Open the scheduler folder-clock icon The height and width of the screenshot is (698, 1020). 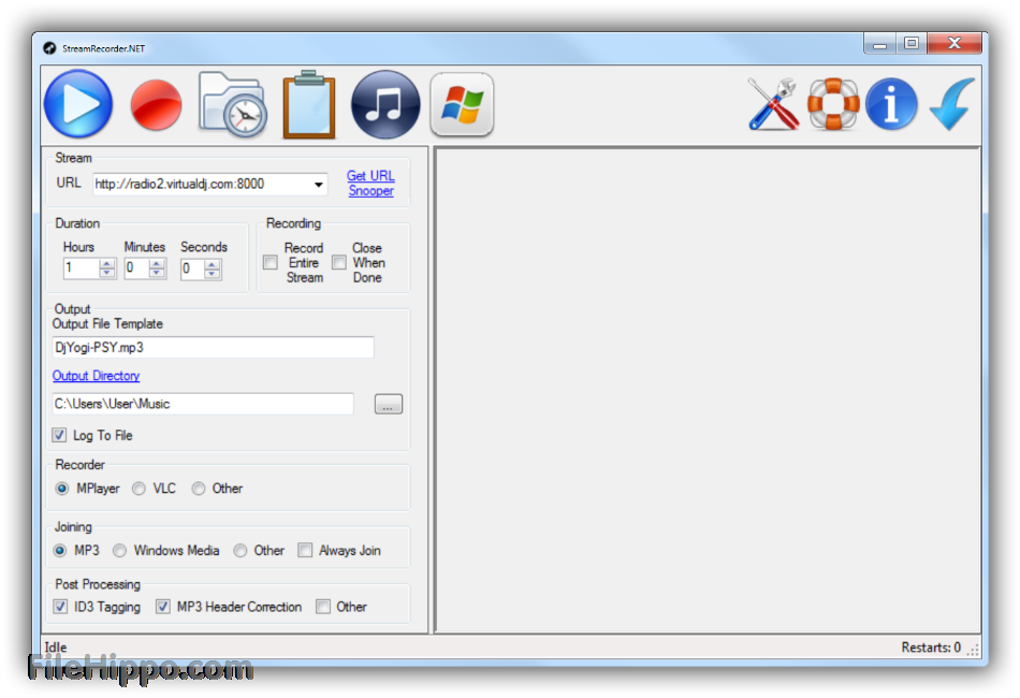pos(233,104)
